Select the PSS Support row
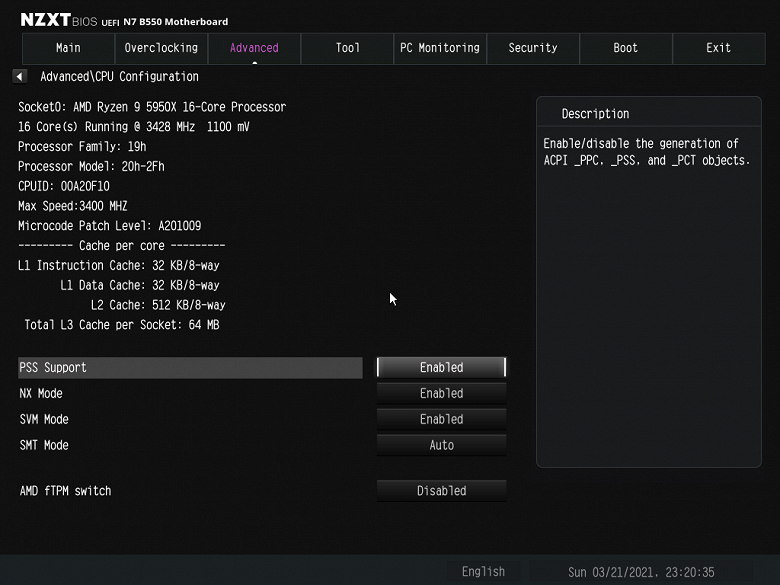The image size is (780, 585). [x=190, y=368]
